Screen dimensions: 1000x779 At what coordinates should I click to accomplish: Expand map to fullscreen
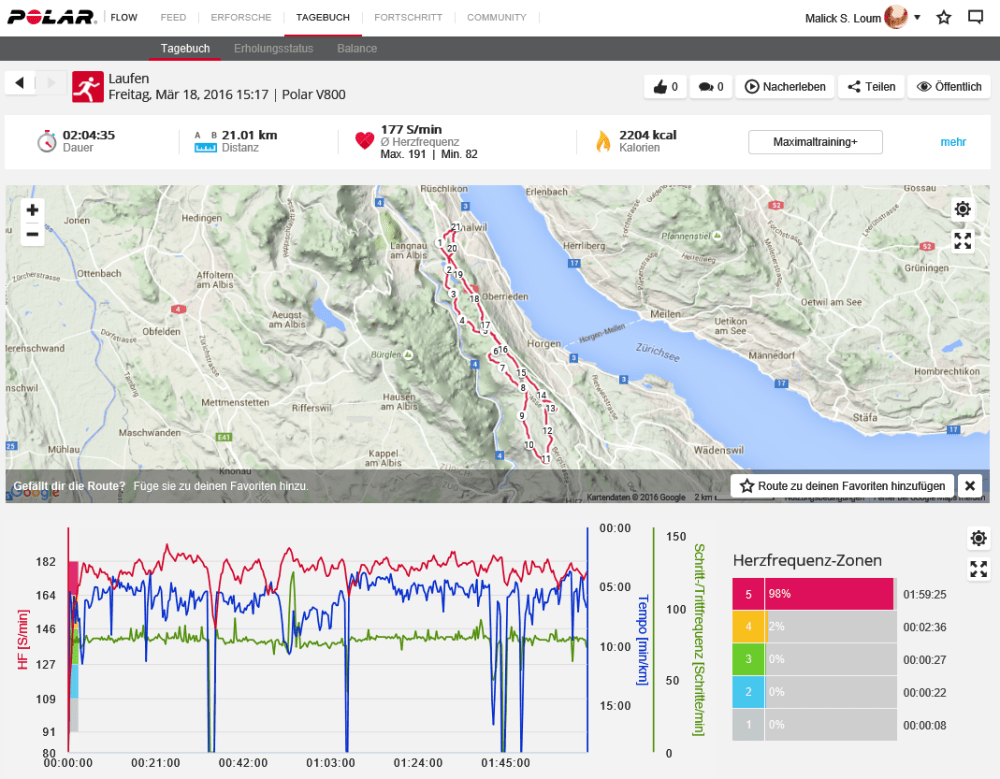coord(962,241)
